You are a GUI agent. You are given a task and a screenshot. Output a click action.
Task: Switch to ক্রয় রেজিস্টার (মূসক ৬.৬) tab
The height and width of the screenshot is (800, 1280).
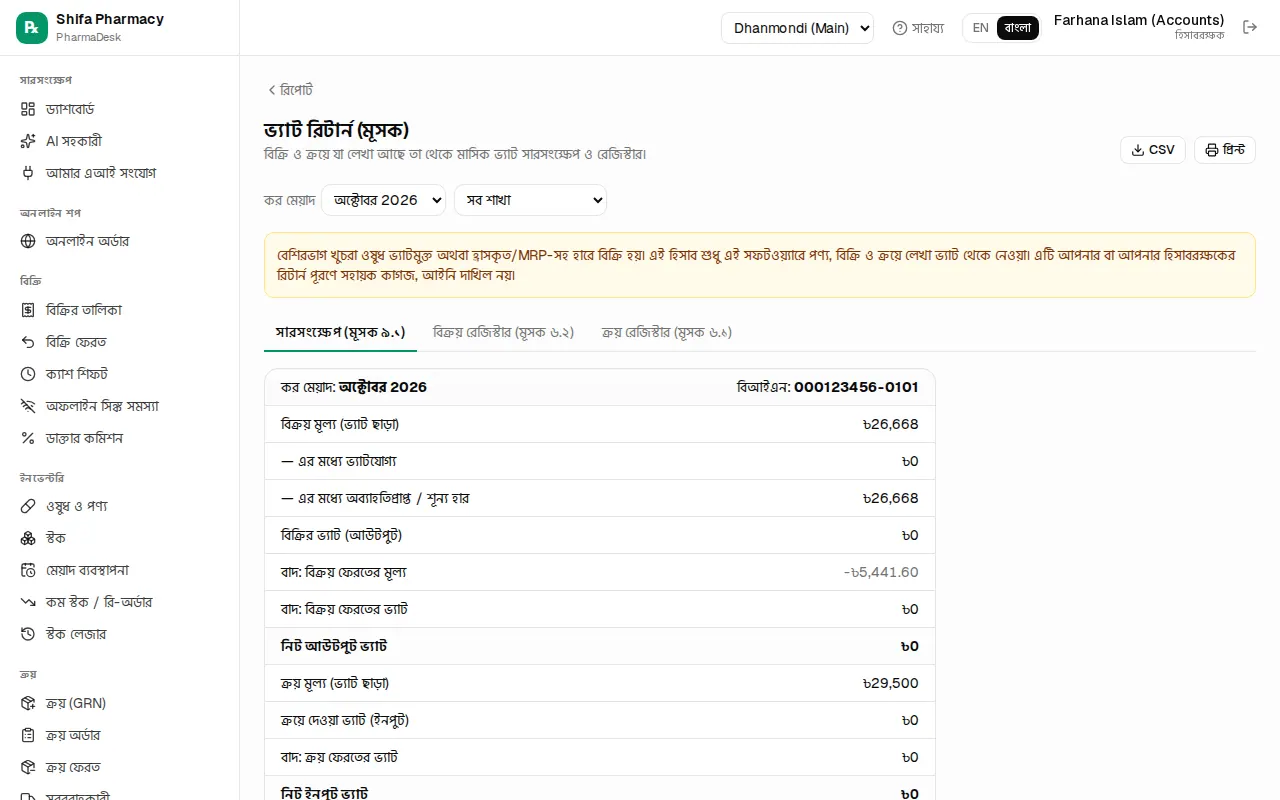pos(667,332)
